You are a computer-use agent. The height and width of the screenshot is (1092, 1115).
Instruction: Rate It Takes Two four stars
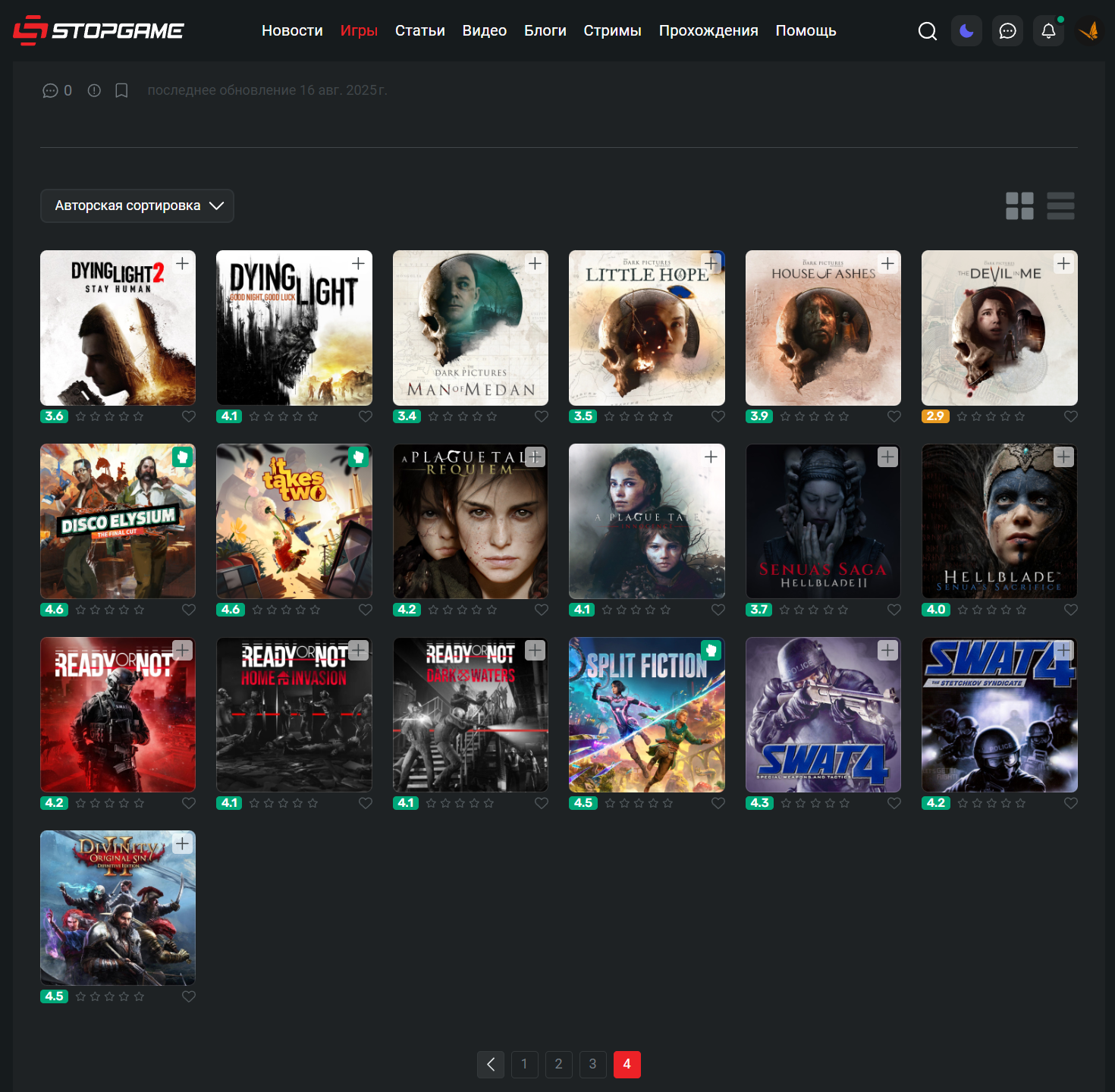pos(301,610)
